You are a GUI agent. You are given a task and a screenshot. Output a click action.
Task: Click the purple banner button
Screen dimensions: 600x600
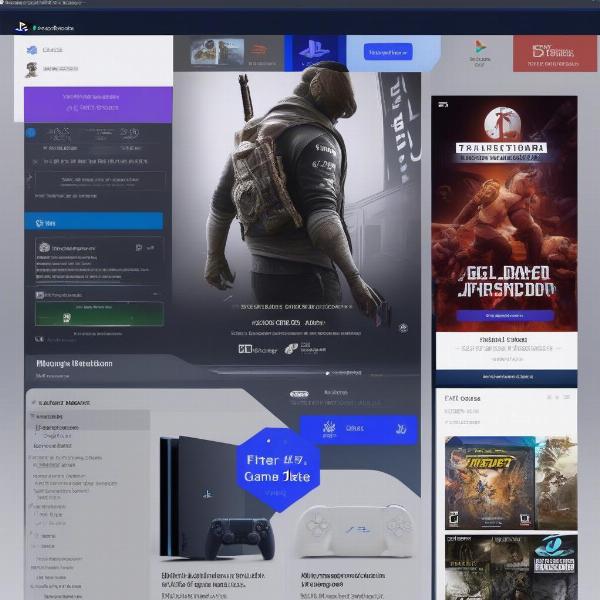[x=98, y=104]
